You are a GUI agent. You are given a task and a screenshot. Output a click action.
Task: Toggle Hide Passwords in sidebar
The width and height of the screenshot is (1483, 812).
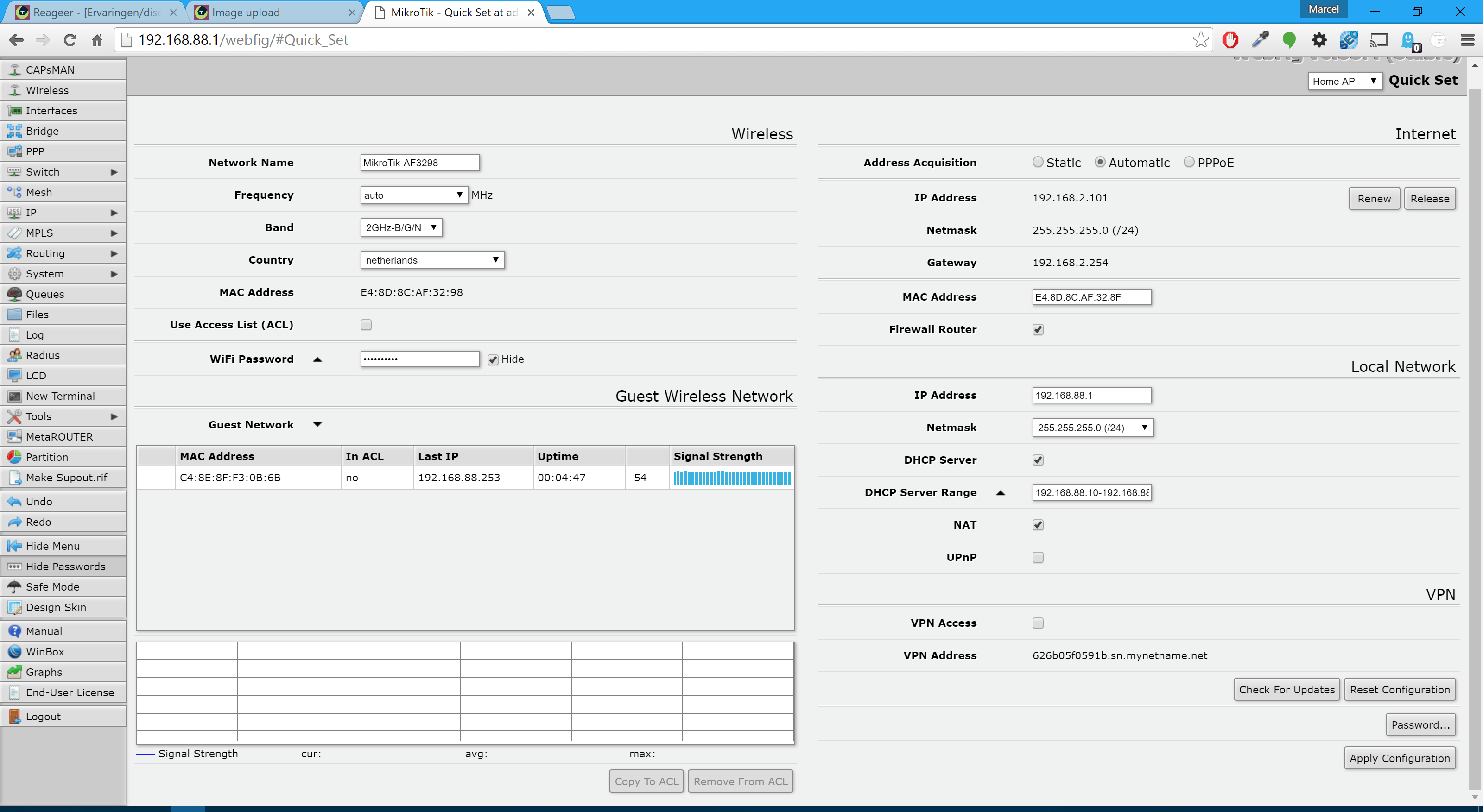pos(63,567)
